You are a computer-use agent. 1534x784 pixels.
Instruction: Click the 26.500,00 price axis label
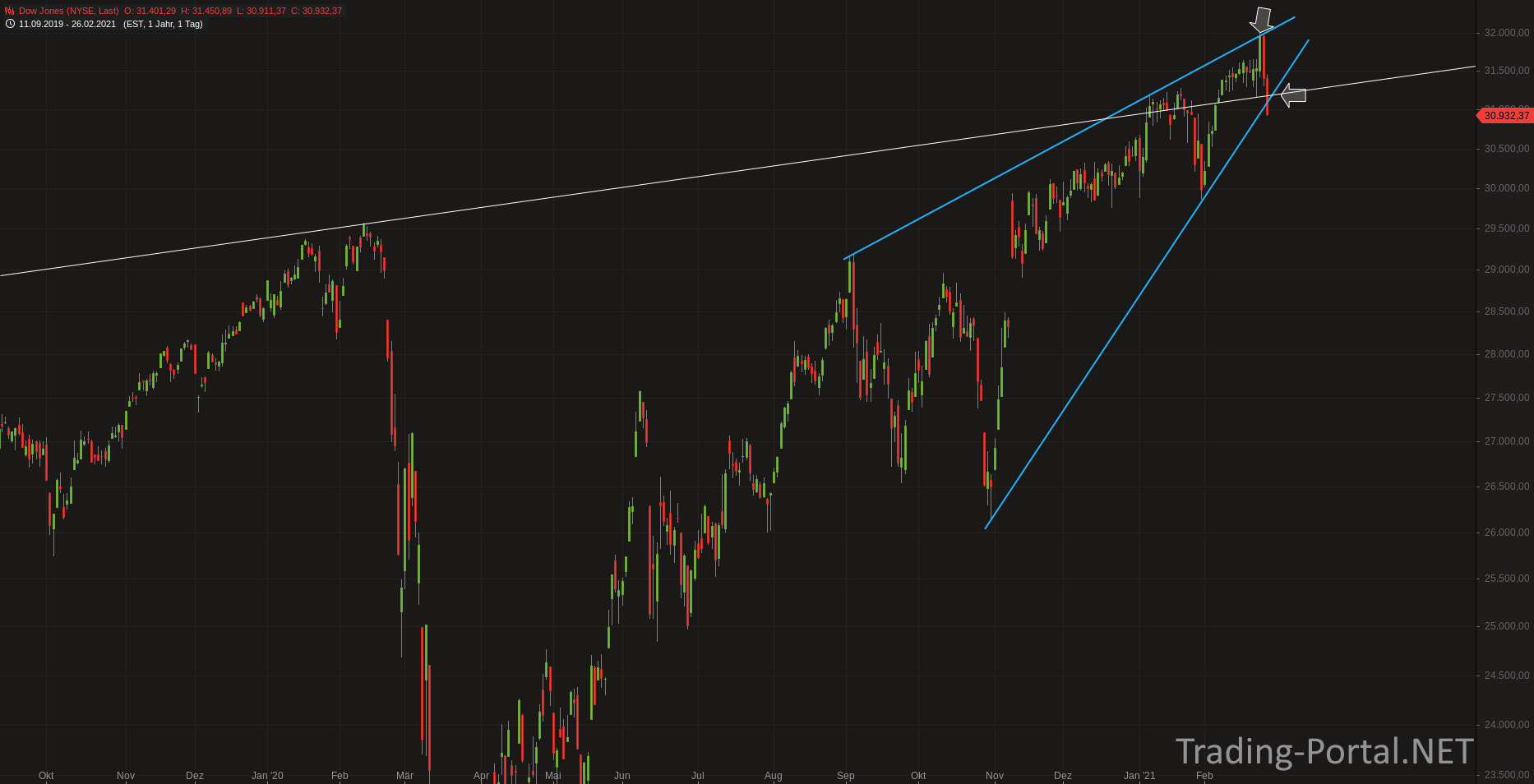[x=1506, y=487]
